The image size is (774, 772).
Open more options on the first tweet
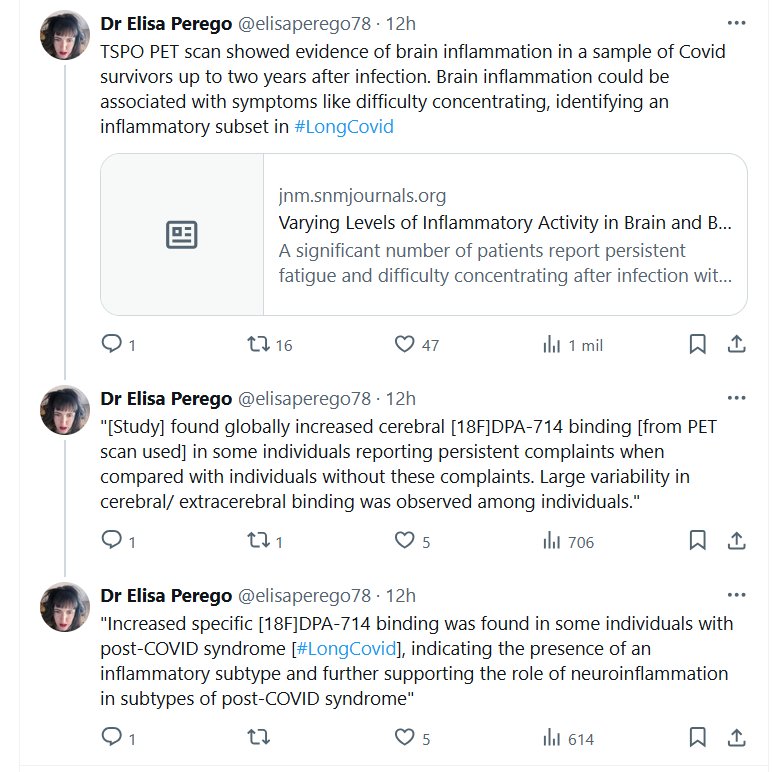736,23
